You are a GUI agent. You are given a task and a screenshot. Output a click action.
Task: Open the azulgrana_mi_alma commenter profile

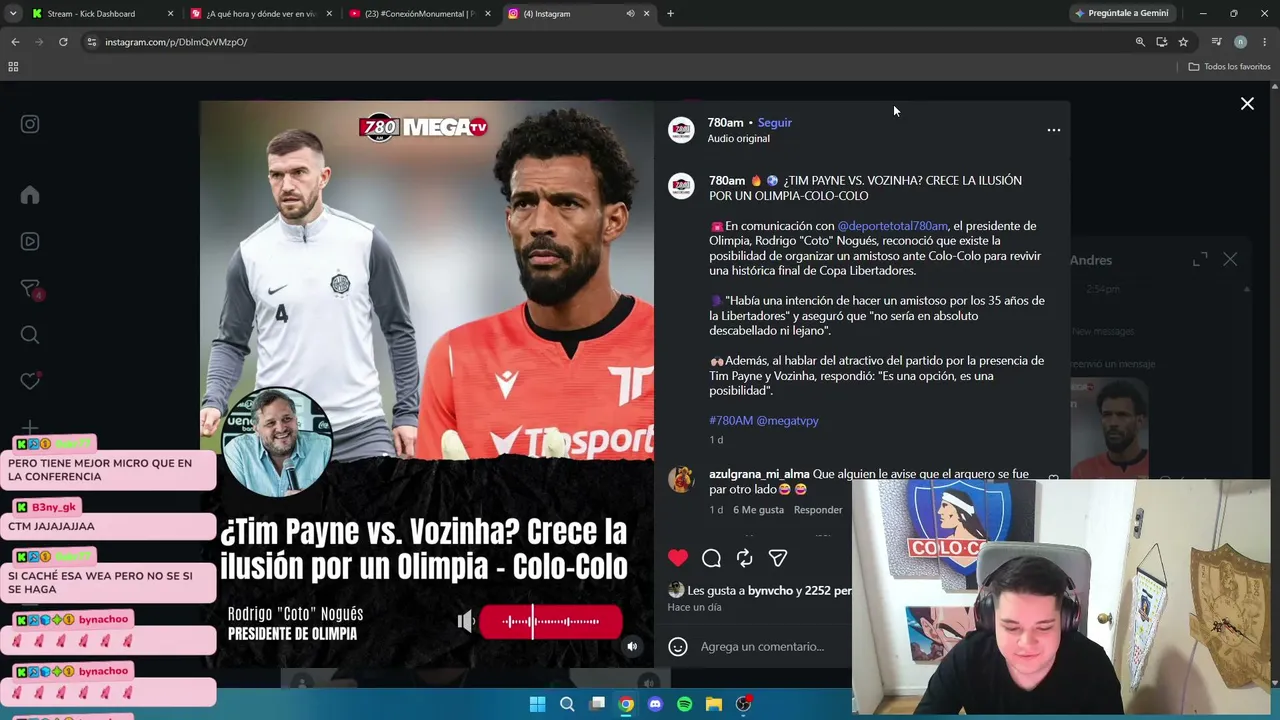tap(759, 474)
